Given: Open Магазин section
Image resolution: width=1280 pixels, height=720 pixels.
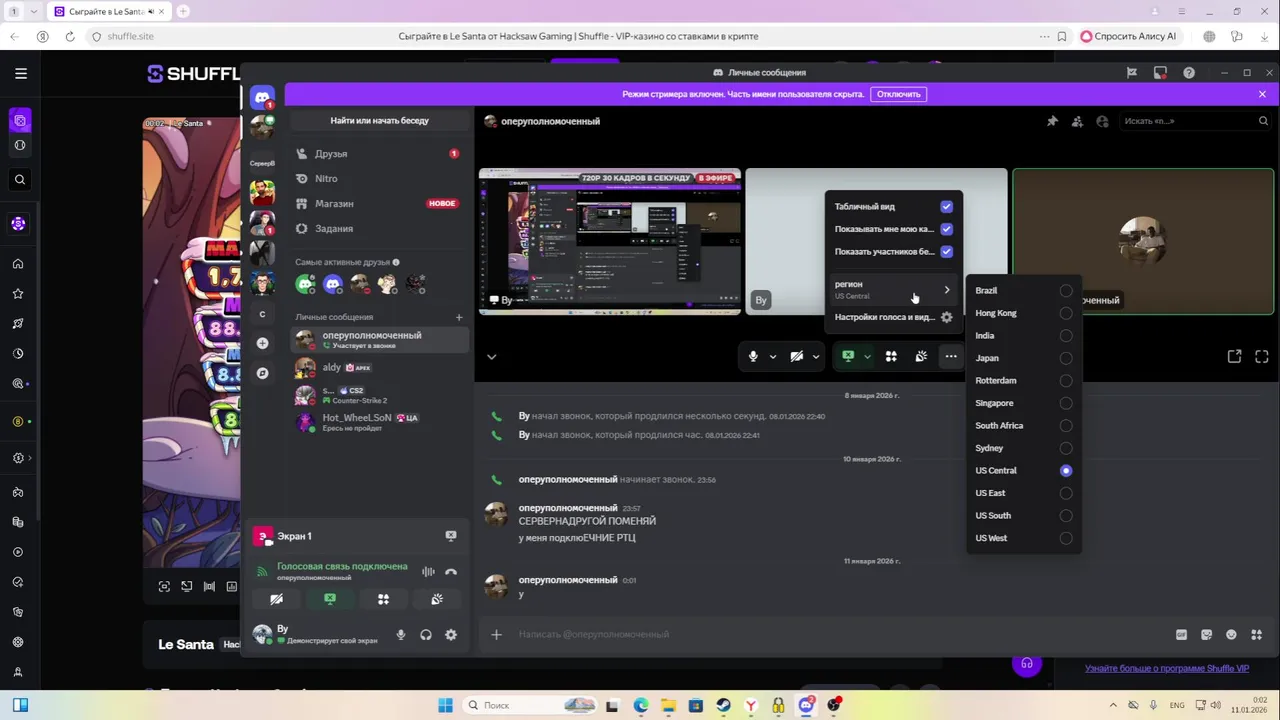Looking at the screenshot, I should pyautogui.click(x=379, y=203).
